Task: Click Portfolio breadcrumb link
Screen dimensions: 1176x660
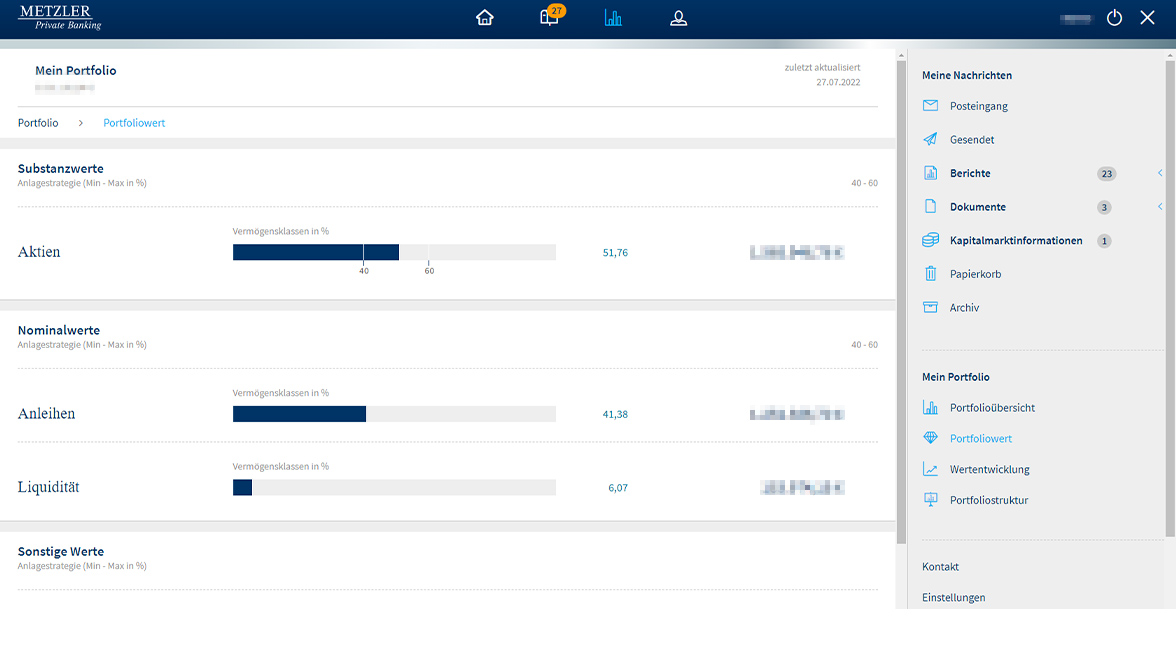Action: coord(38,123)
